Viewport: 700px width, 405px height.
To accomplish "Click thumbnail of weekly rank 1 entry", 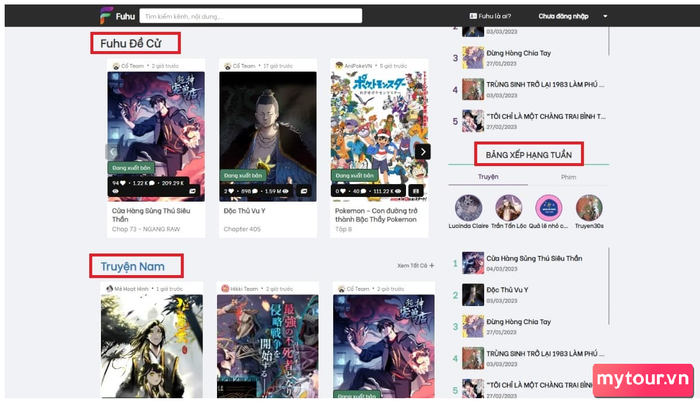I will point(473,263).
